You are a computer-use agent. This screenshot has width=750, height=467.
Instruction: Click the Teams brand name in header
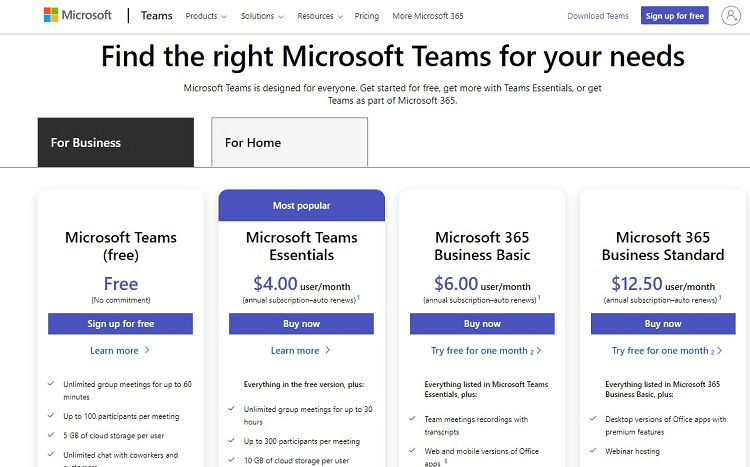click(x=156, y=17)
